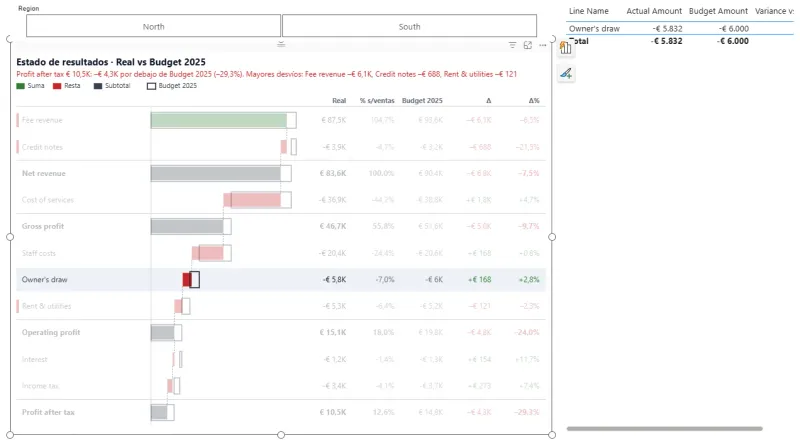Click the red Resta legend swatch
Screen dimensions: 800x440
57,86
